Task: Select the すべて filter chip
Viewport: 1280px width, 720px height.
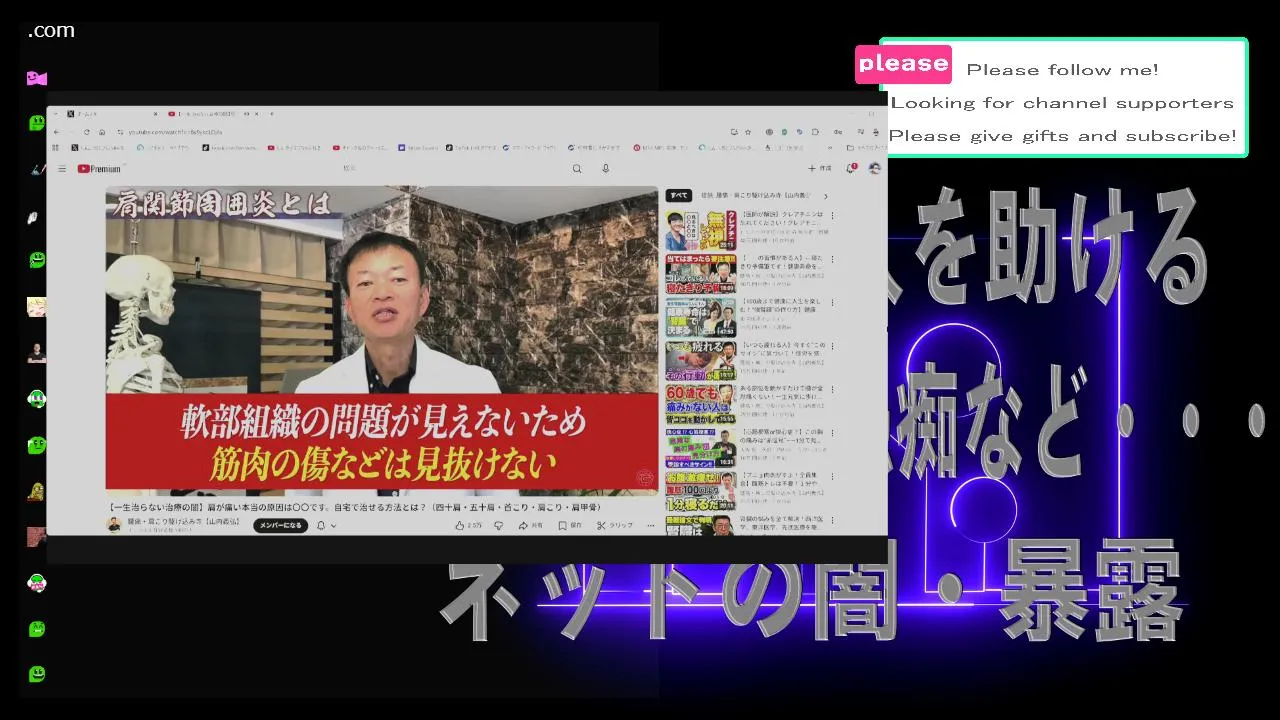Action: coord(679,195)
